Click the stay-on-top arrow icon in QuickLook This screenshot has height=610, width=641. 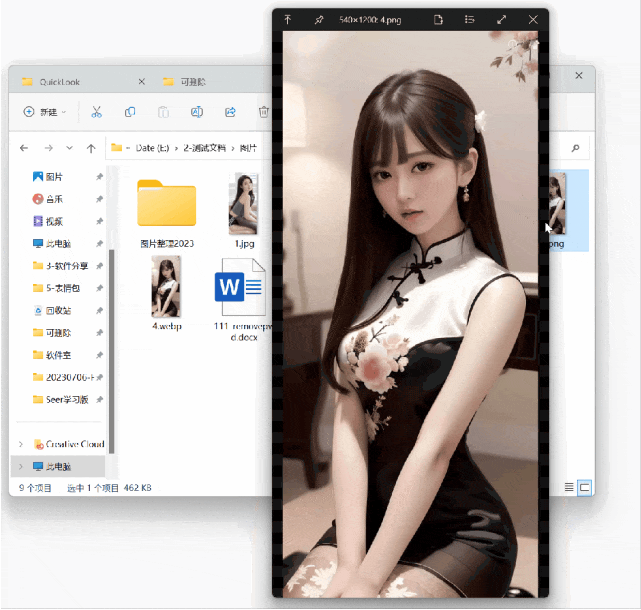pos(288,20)
